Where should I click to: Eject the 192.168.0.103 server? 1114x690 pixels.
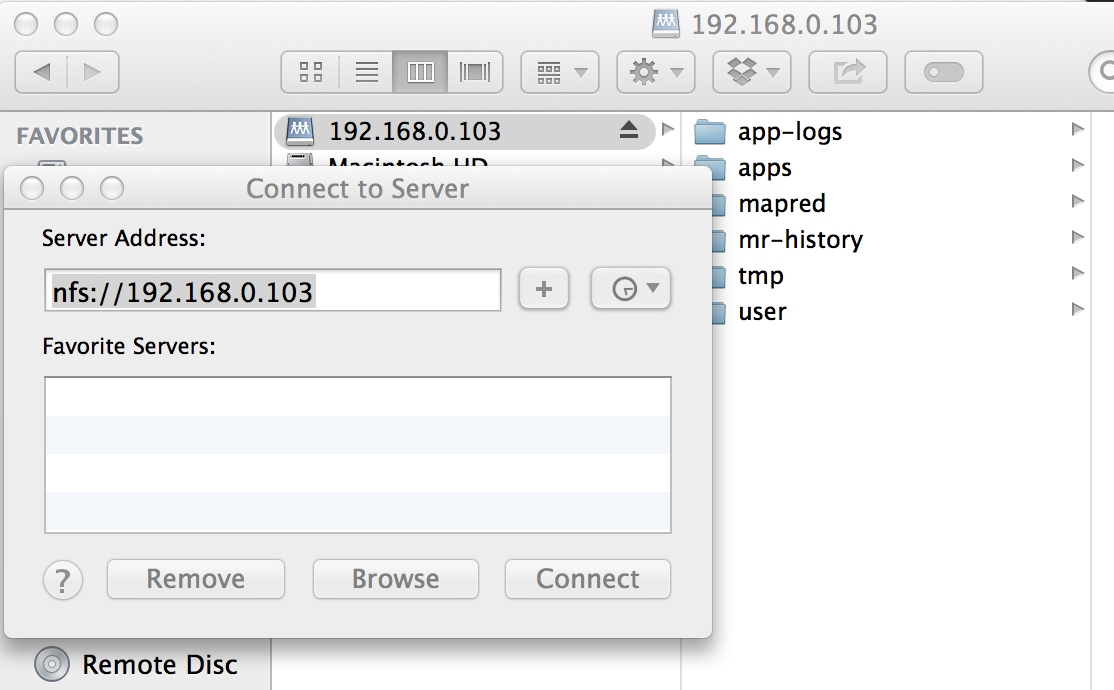click(629, 130)
